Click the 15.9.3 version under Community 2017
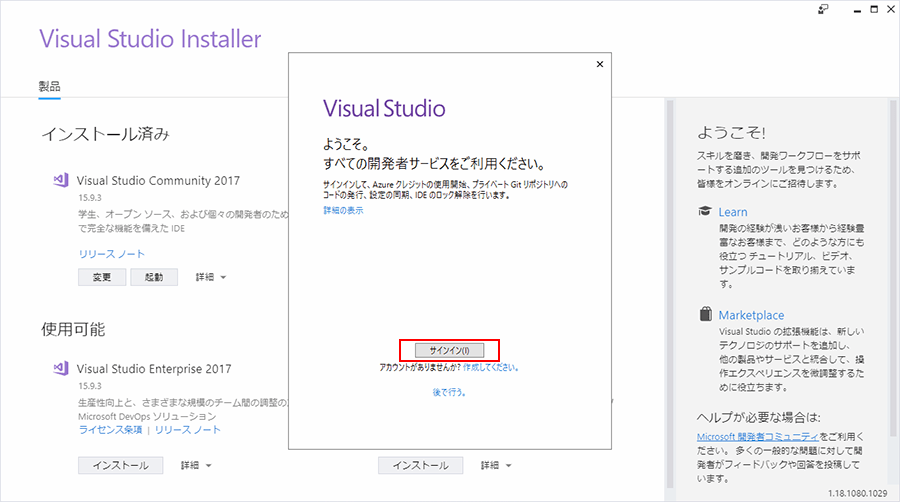 pos(90,197)
